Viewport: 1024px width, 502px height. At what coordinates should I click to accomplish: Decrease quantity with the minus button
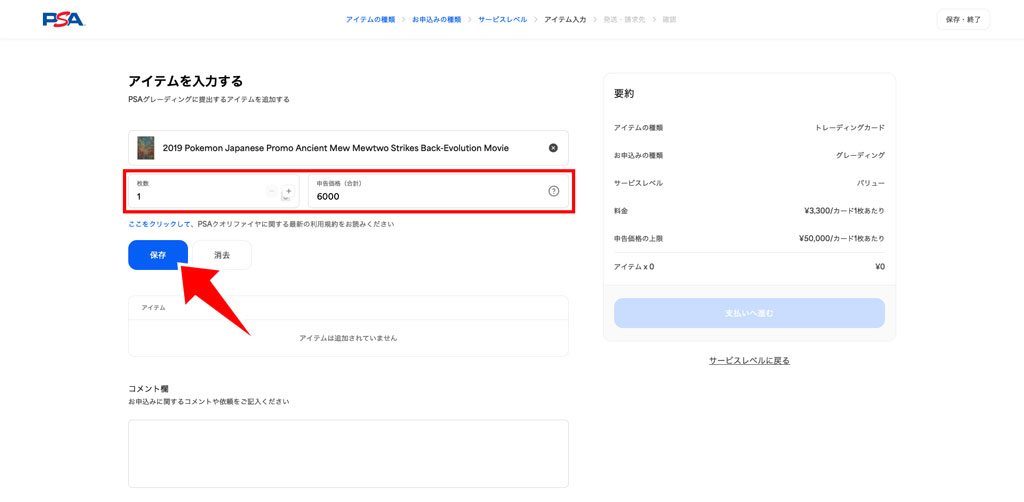272,191
